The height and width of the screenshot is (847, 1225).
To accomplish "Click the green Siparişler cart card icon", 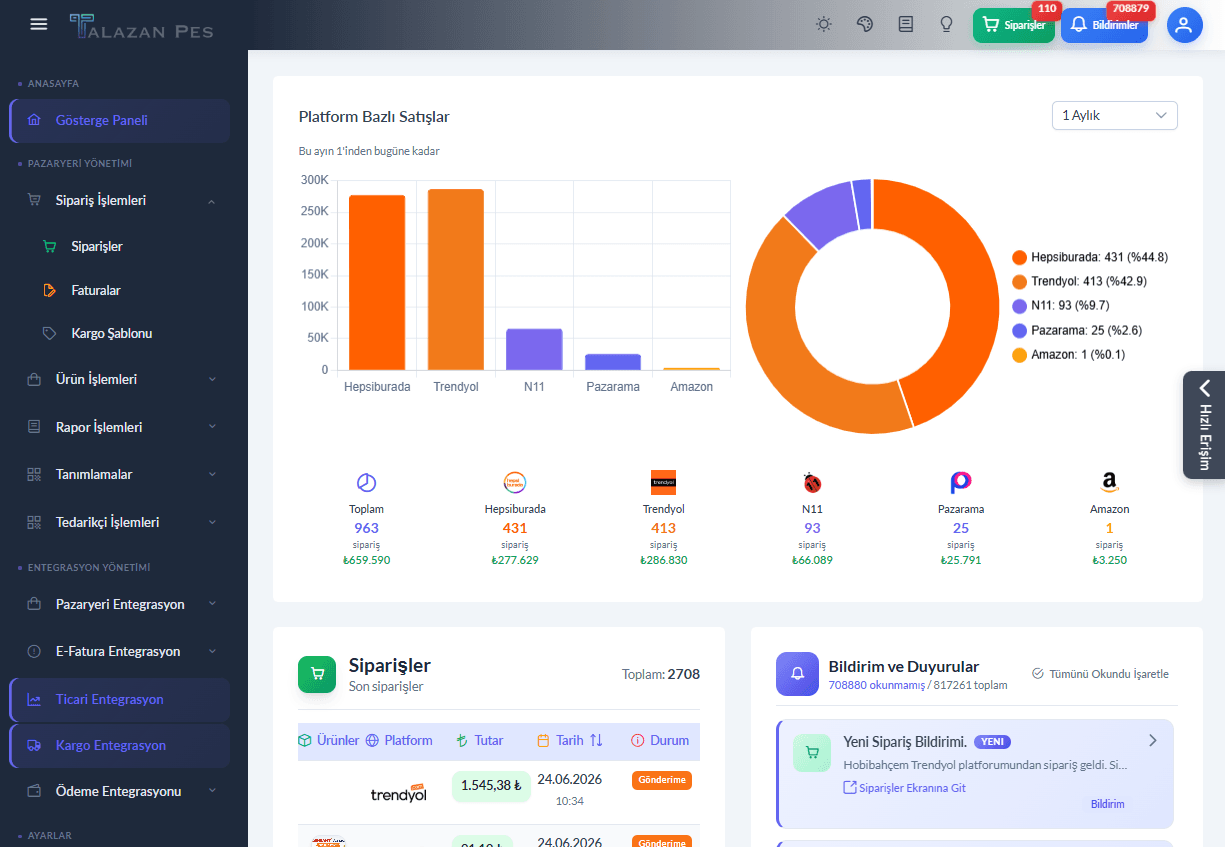I will point(318,674).
